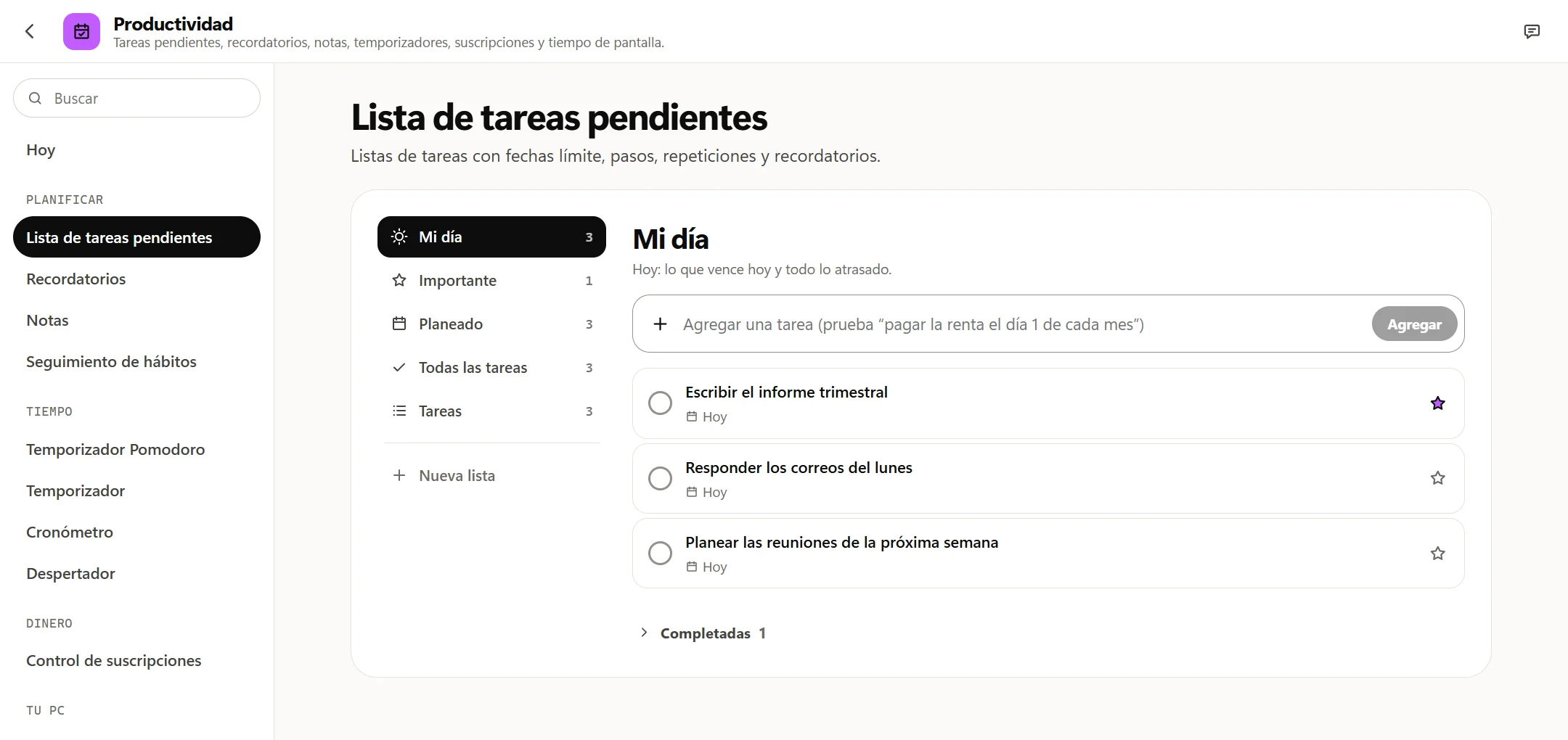Expand the Completadas section
The height and width of the screenshot is (740, 1568).
[703, 633]
